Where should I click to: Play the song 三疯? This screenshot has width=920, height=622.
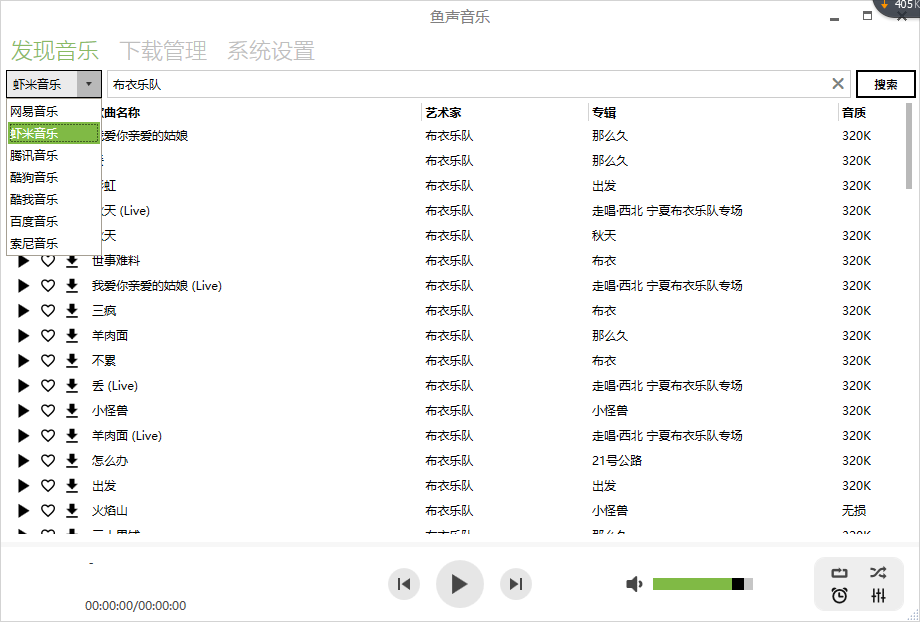click(23, 311)
